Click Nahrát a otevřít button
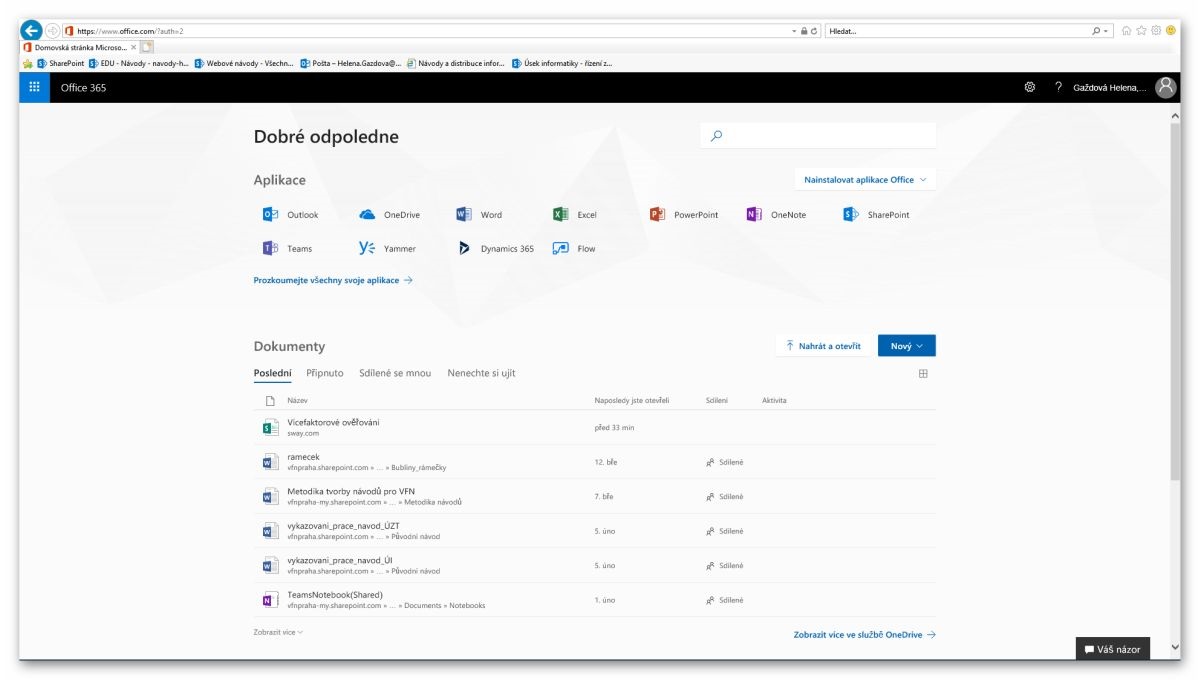Image resolution: width=1200 pixels, height=680 pixels. pos(822,345)
